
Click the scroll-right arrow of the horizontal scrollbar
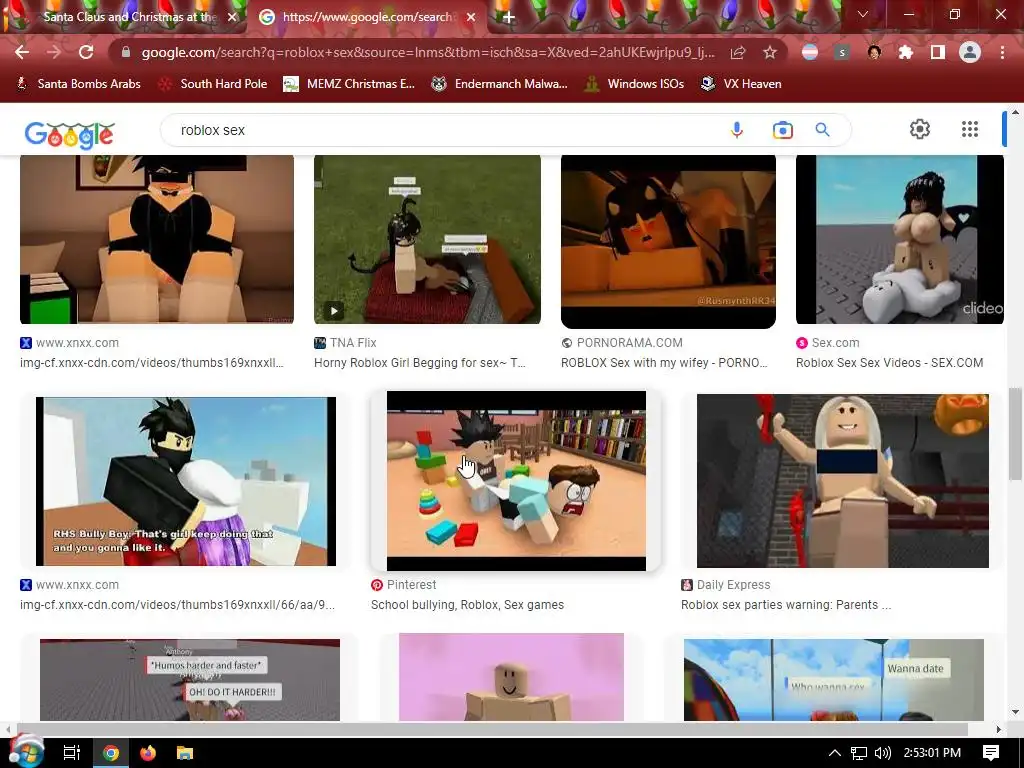click(998, 729)
